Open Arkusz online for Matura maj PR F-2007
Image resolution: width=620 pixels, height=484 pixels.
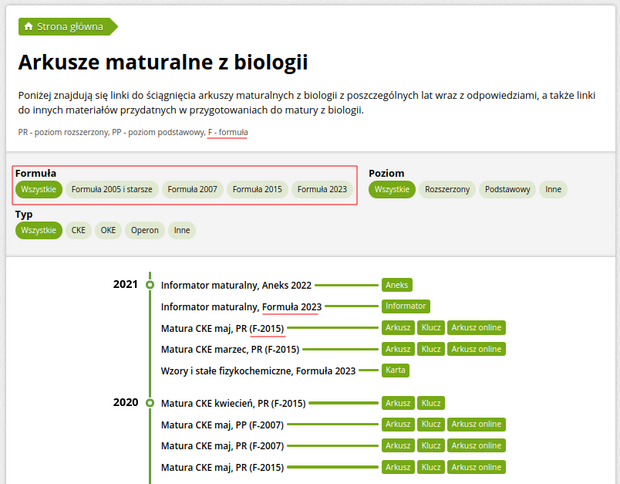coord(476,446)
